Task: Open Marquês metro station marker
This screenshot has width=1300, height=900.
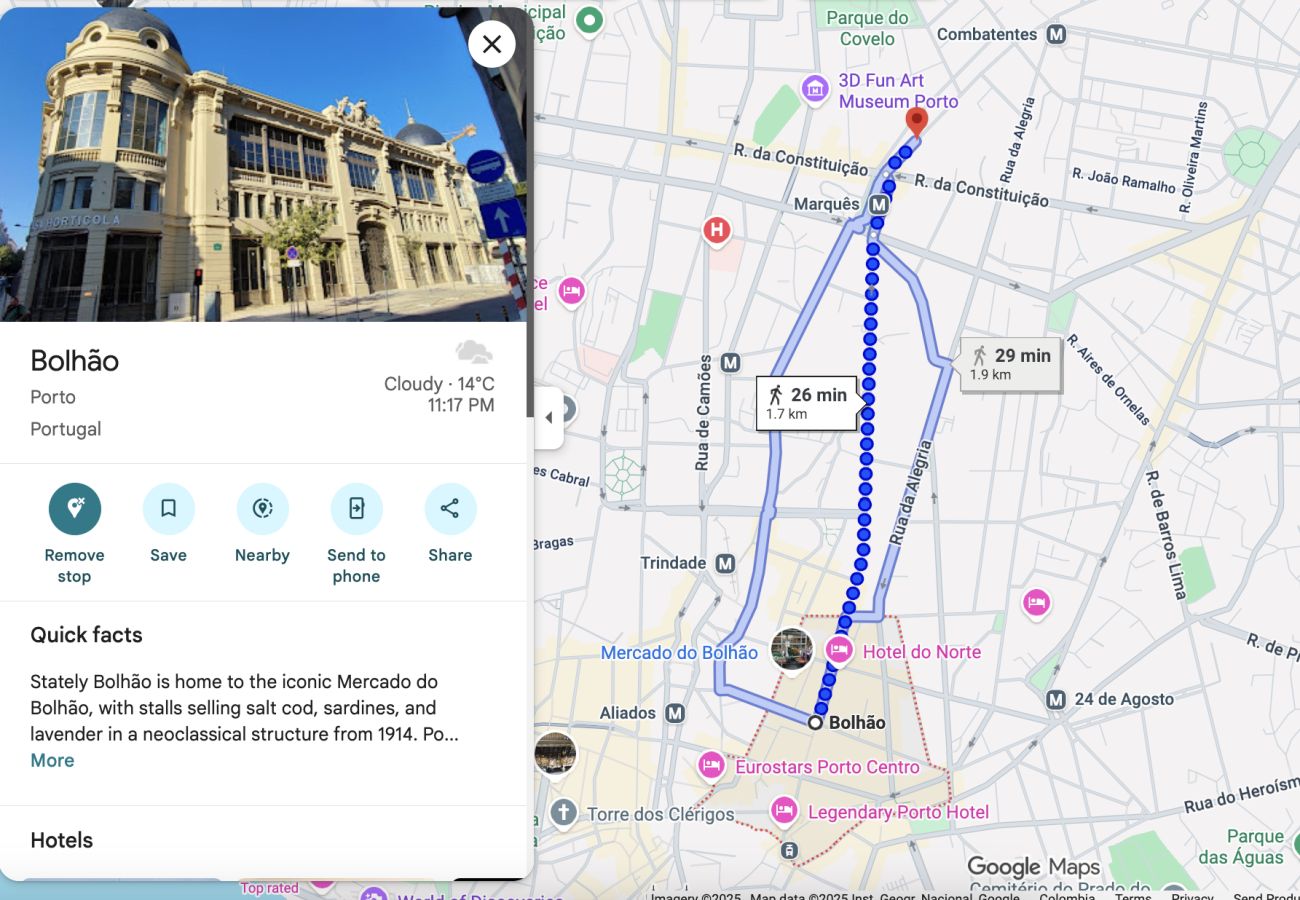Action: pyautogui.click(x=879, y=204)
